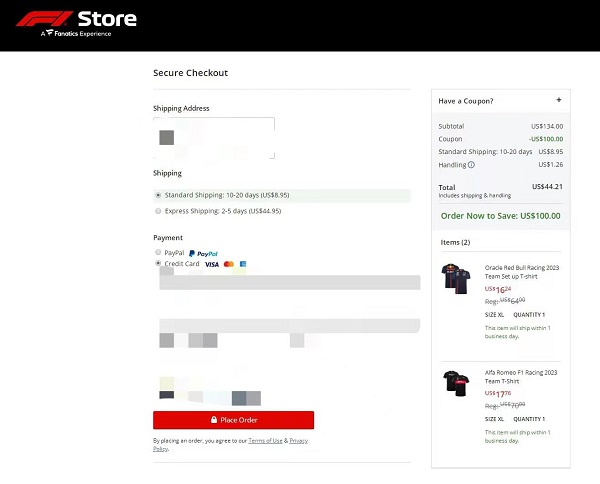
Task: Open the Privacy Policy link
Action: click(298, 440)
